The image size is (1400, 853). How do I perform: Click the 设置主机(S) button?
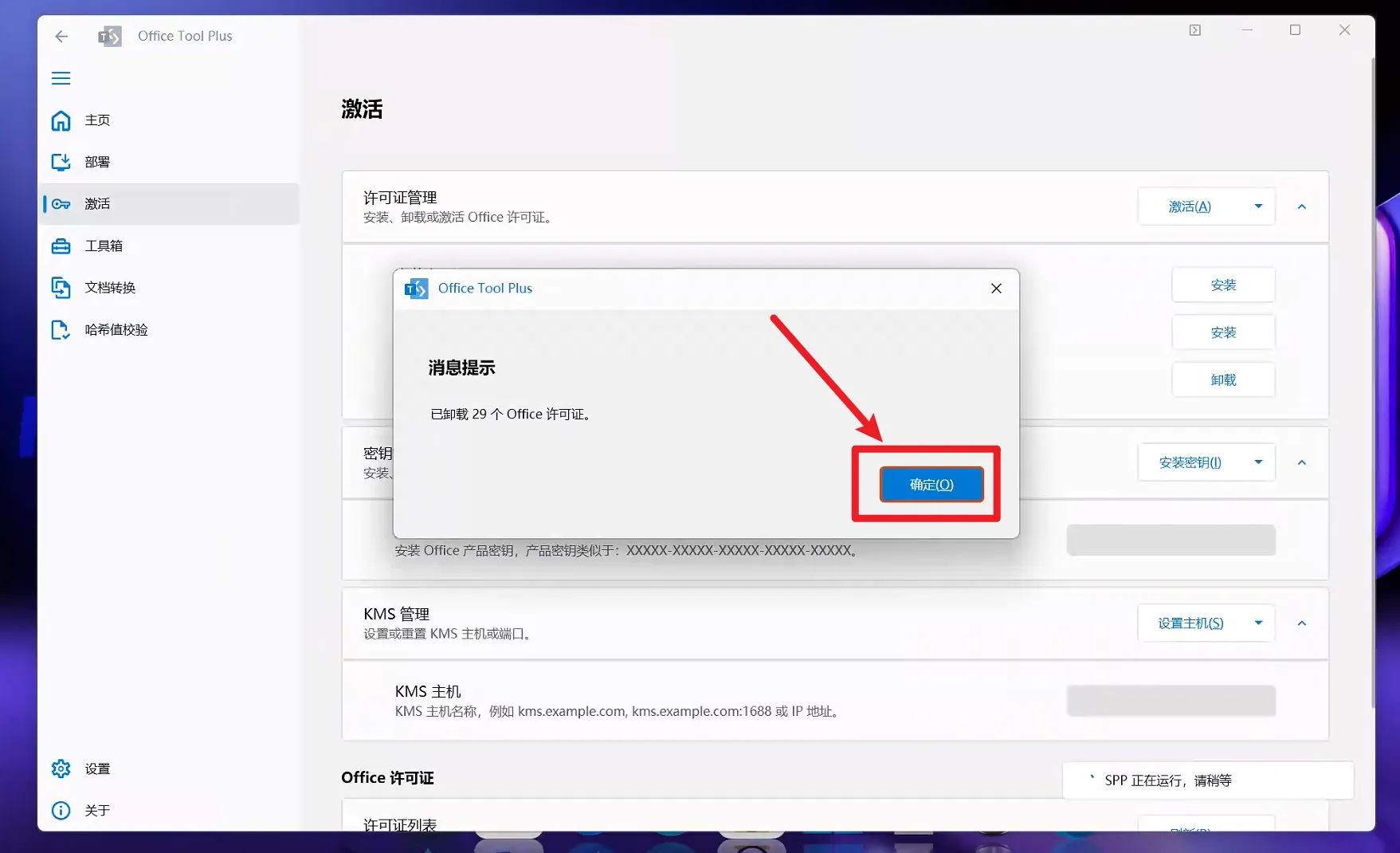click(x=1190, y=623)
